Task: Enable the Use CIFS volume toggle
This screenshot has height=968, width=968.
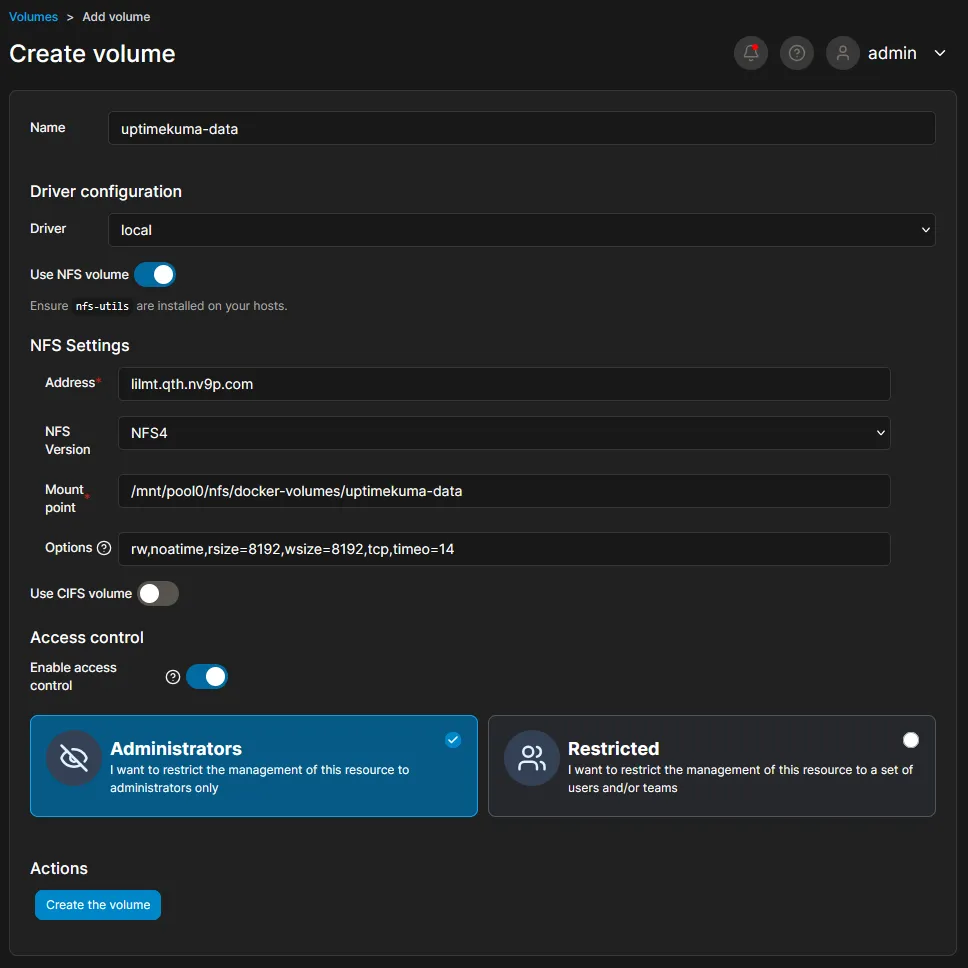Action: click(157, 593)
